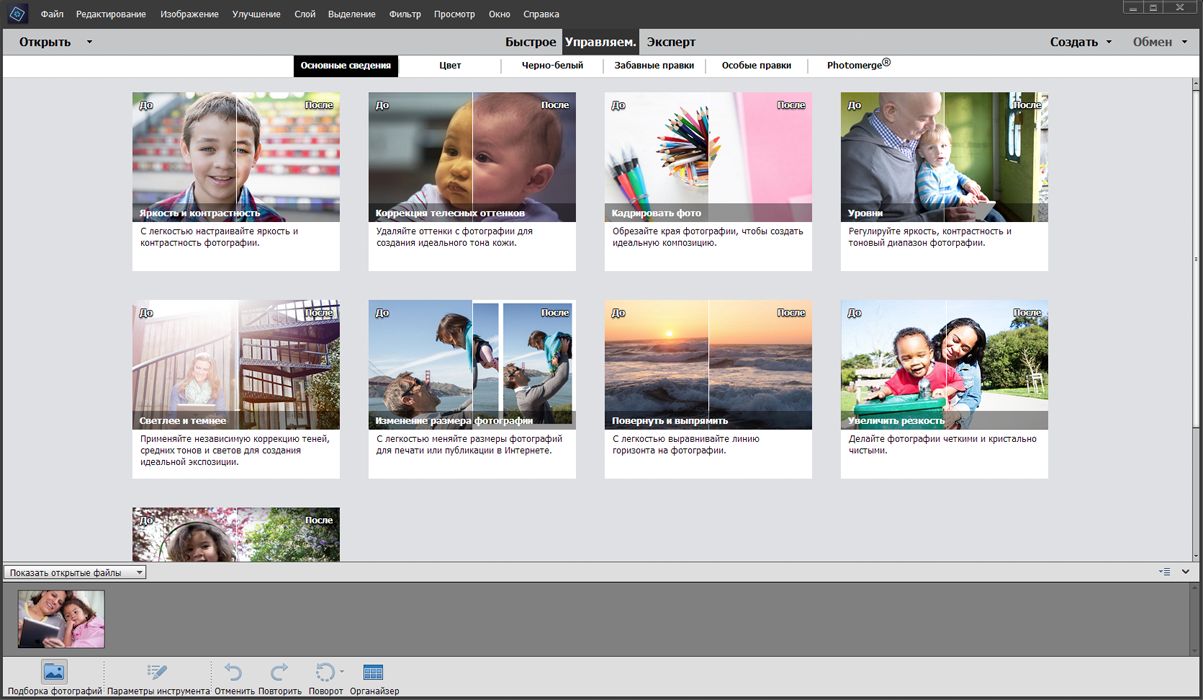The width and height of the screenshot is (1203, 700).
Task: Expand the arrow next to Поворот
Action: pos(342,672)
